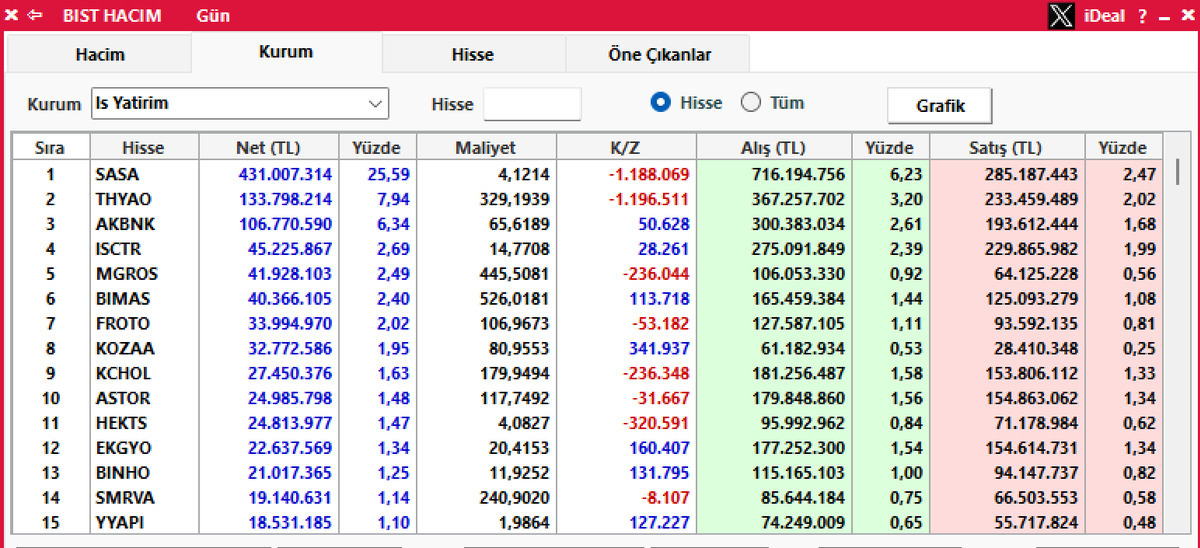This screenshot has height=548, width=1200.
Task: Click Alış value 716.194.756
Action: [x=798, y=174]
